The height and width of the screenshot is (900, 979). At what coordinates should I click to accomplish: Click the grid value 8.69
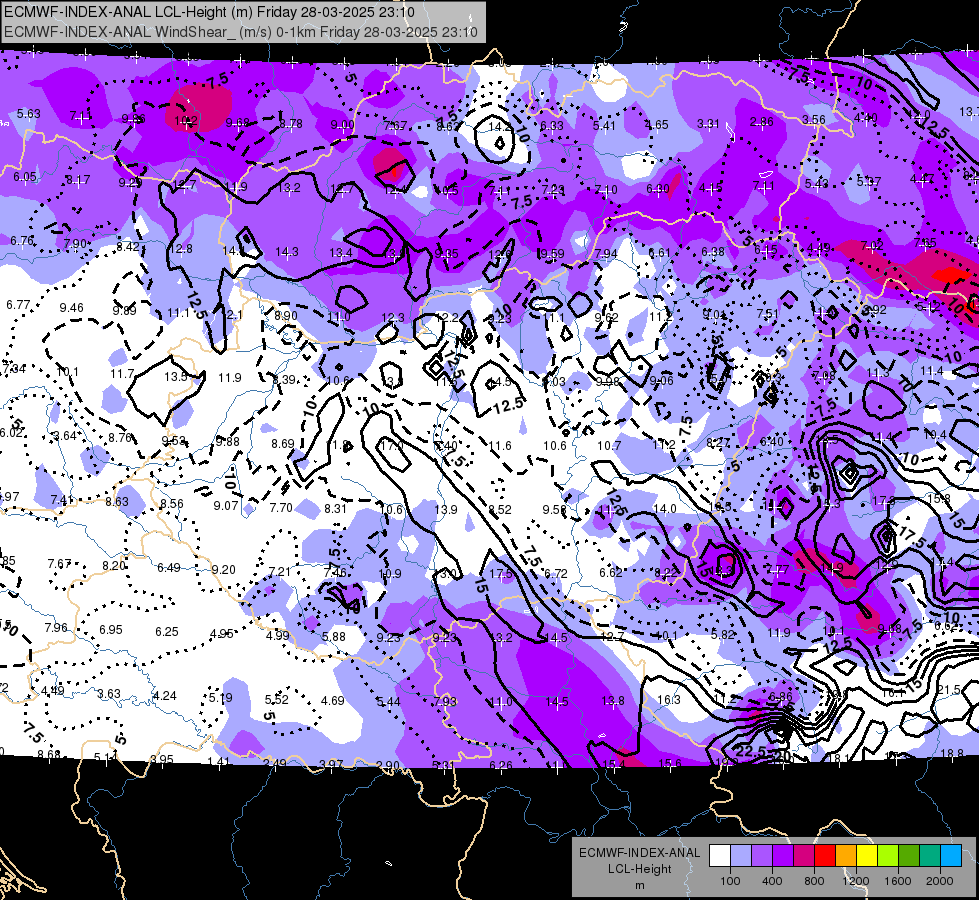[283, 444]
